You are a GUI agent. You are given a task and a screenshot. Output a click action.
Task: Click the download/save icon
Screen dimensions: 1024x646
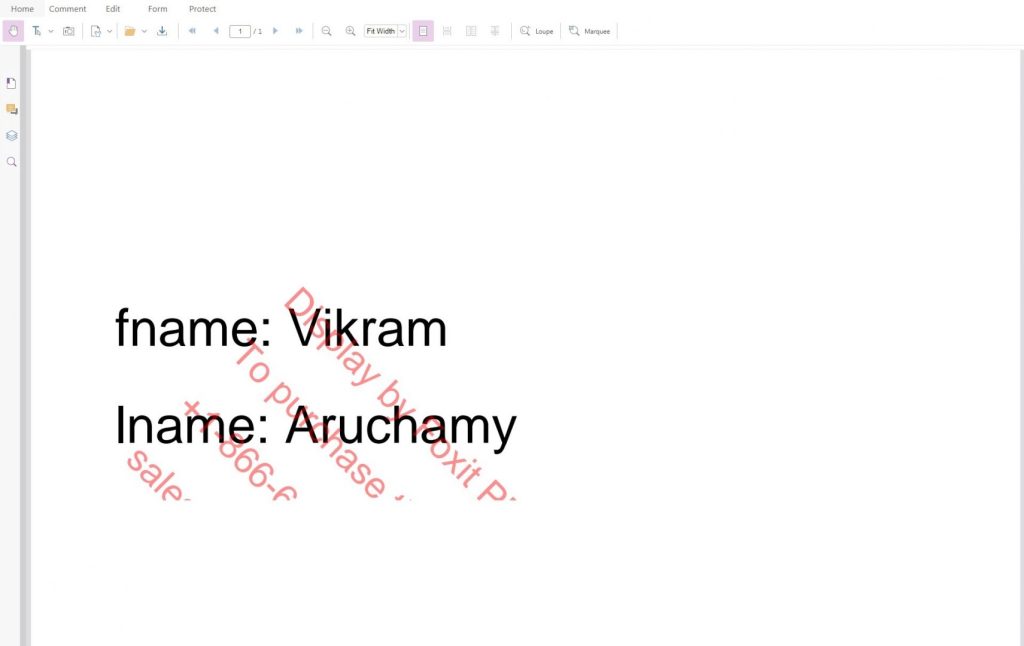click(x=162, y=31)
